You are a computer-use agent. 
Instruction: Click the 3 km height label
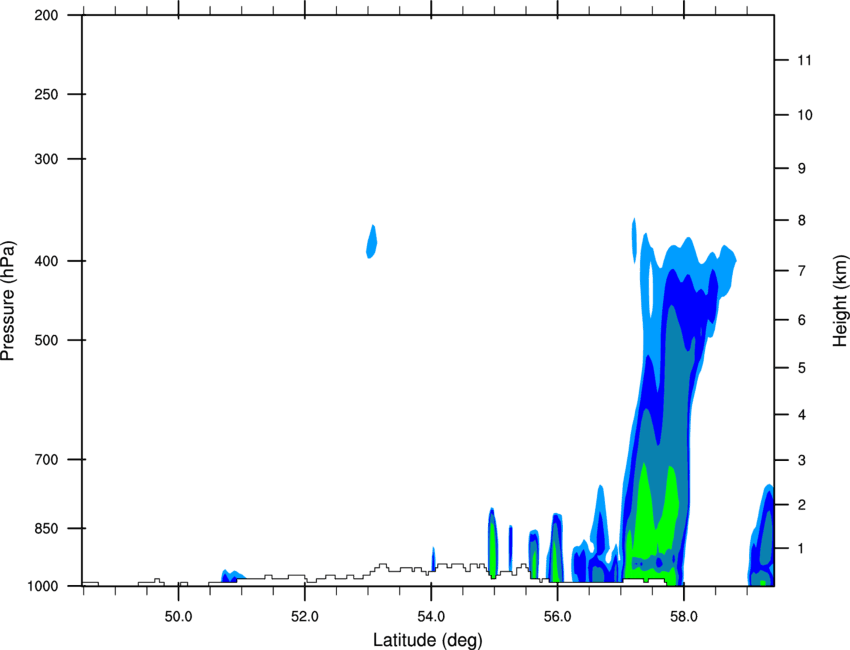click(x=802, y=460)
